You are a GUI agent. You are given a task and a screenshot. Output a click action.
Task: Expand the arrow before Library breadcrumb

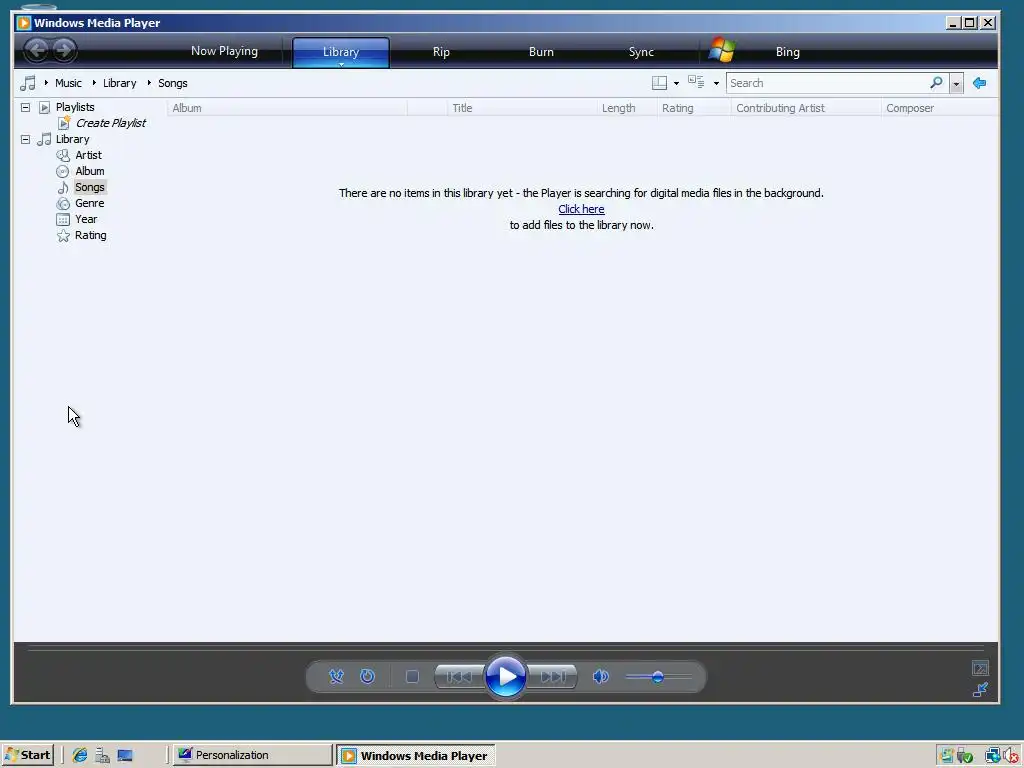click(94, 83)
